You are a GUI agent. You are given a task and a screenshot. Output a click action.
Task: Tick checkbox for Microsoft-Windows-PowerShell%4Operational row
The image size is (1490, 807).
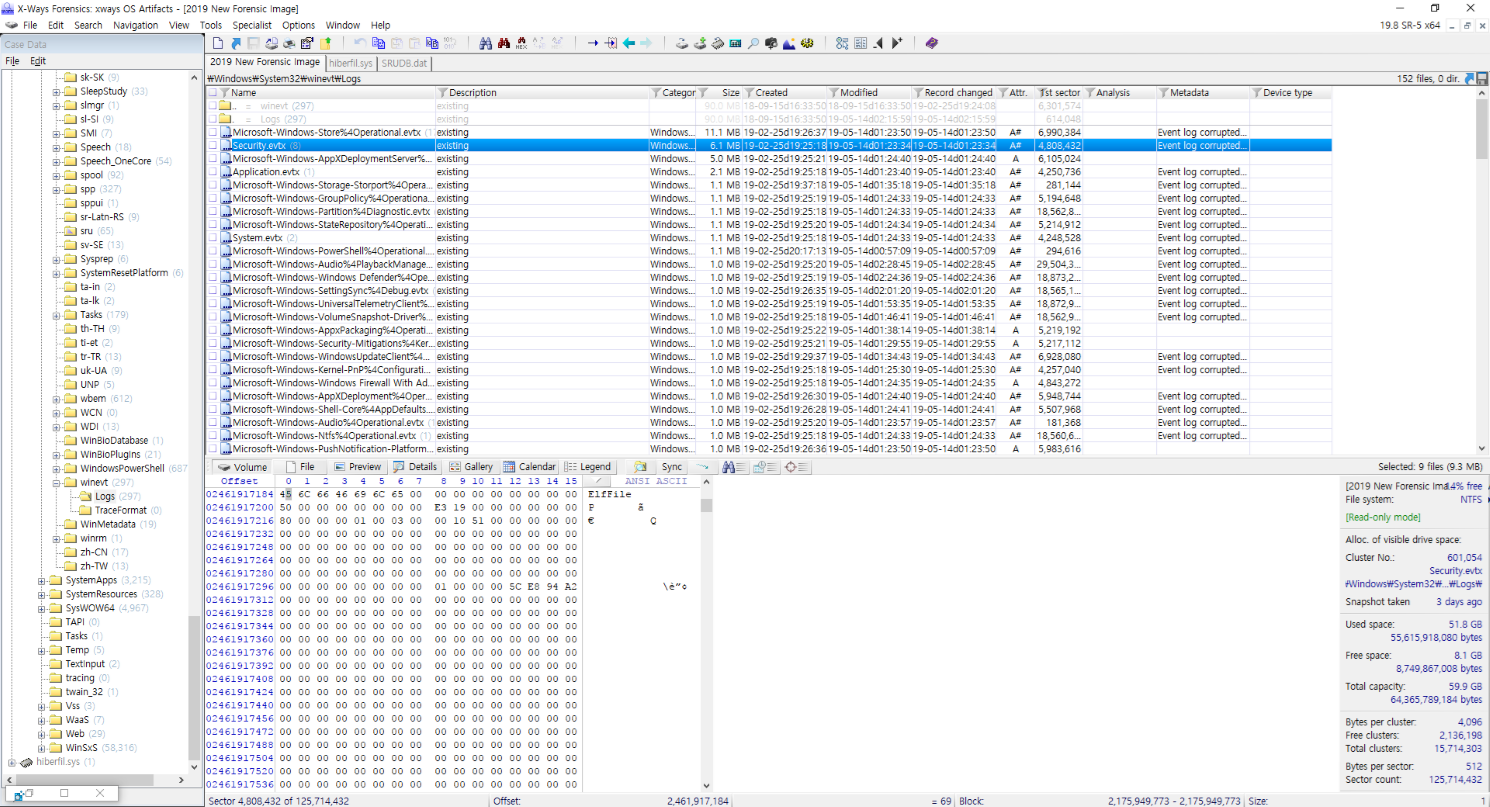212,251
